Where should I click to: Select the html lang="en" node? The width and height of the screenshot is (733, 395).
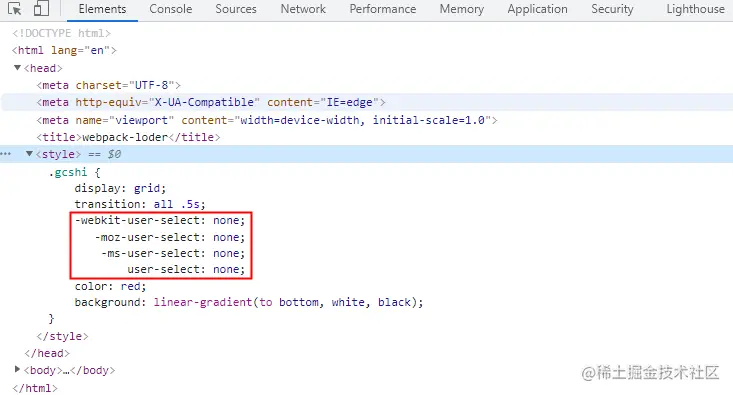pyautogui.click(x=65, y=50)
